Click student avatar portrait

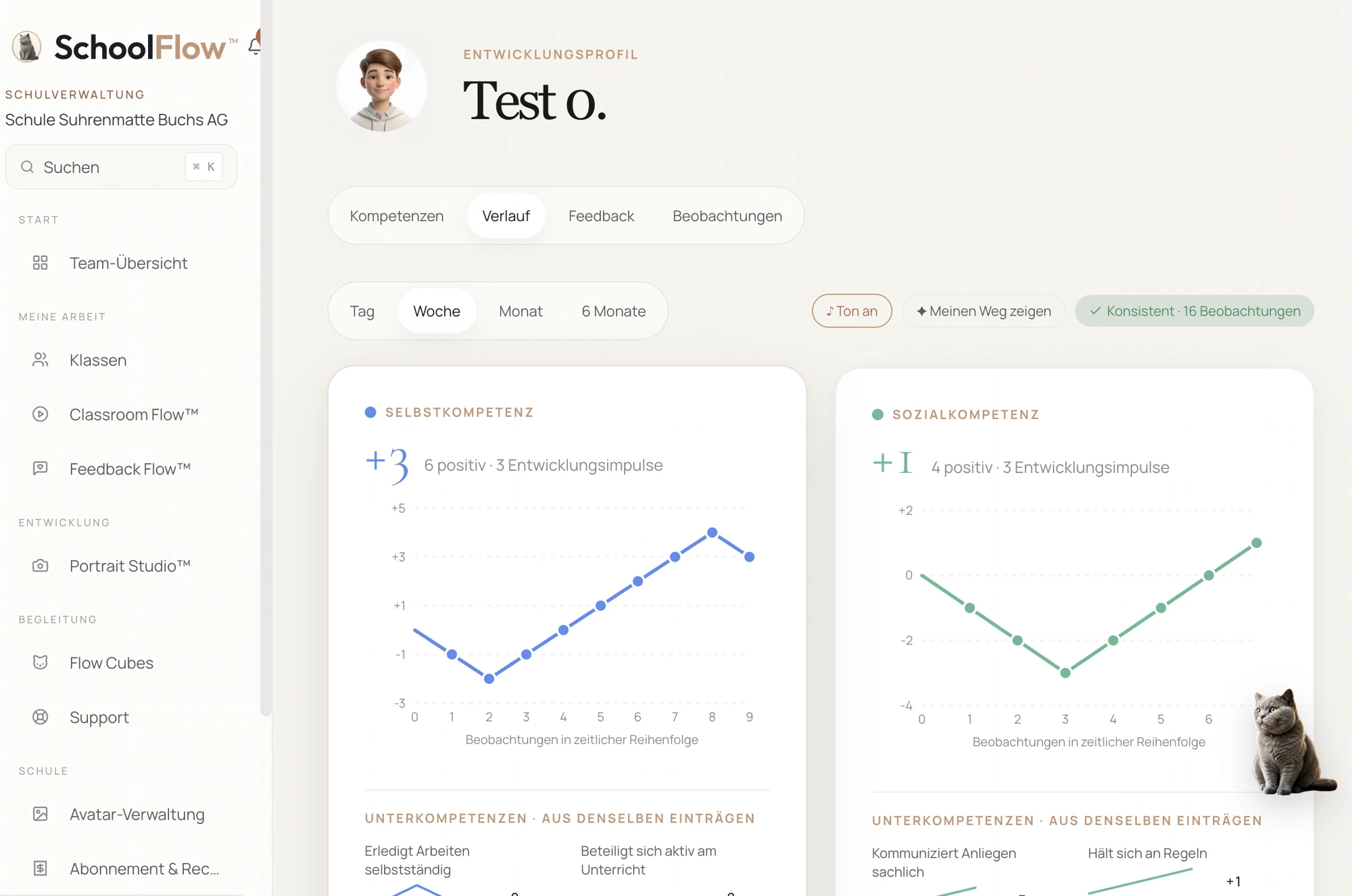click(x=382, y=86)
